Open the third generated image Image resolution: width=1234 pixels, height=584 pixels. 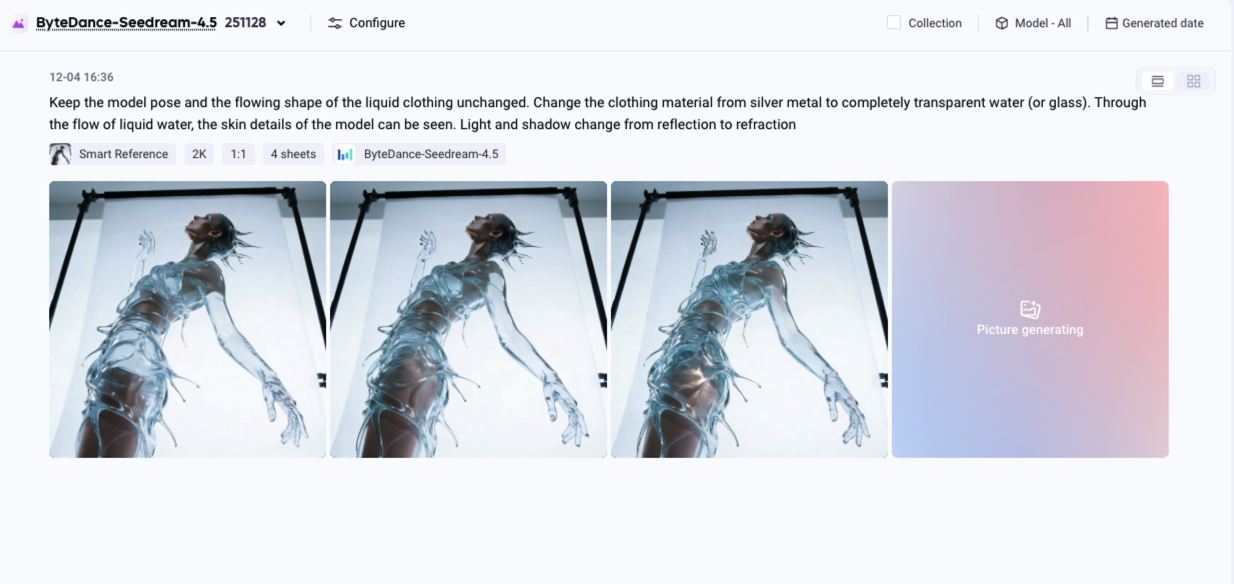tap(750, 319)
